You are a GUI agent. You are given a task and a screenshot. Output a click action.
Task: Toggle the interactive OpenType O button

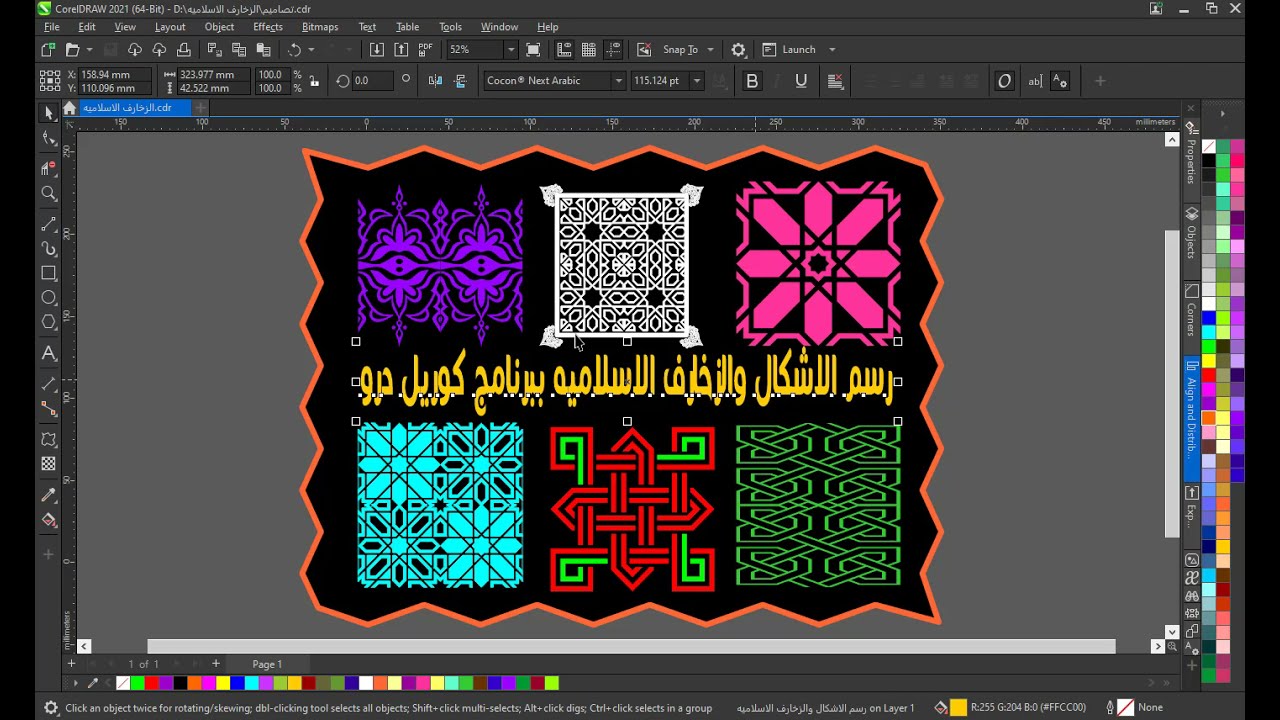(1005, 81)
